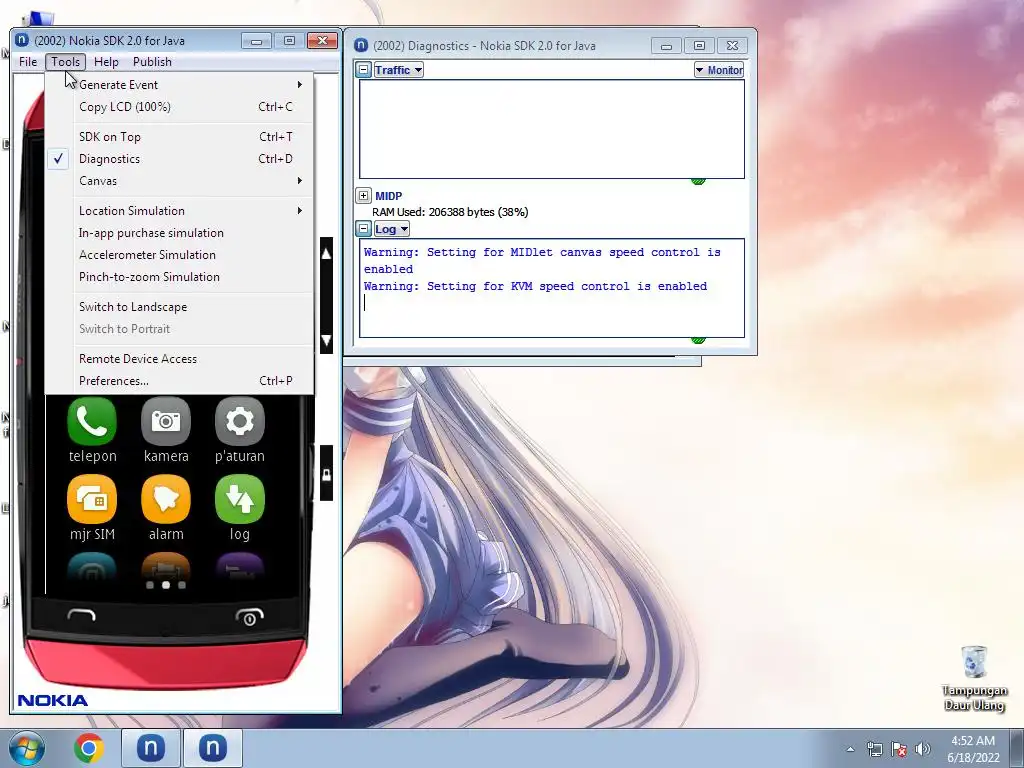
Task: Open the Traffic dropdown
Action: click(398, 70)
